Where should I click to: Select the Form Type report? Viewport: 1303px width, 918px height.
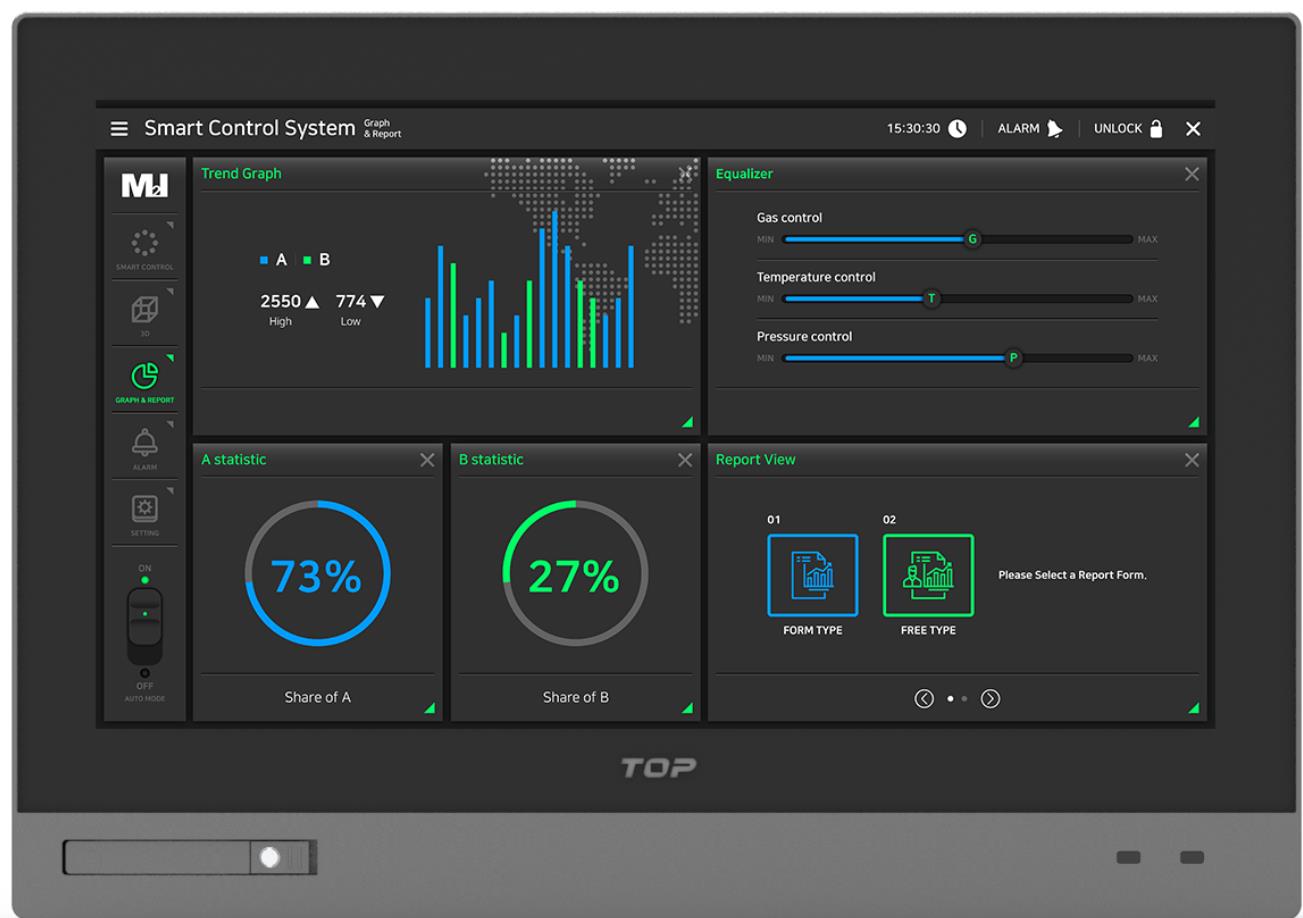pyautogui.click(x=812, y=576)
